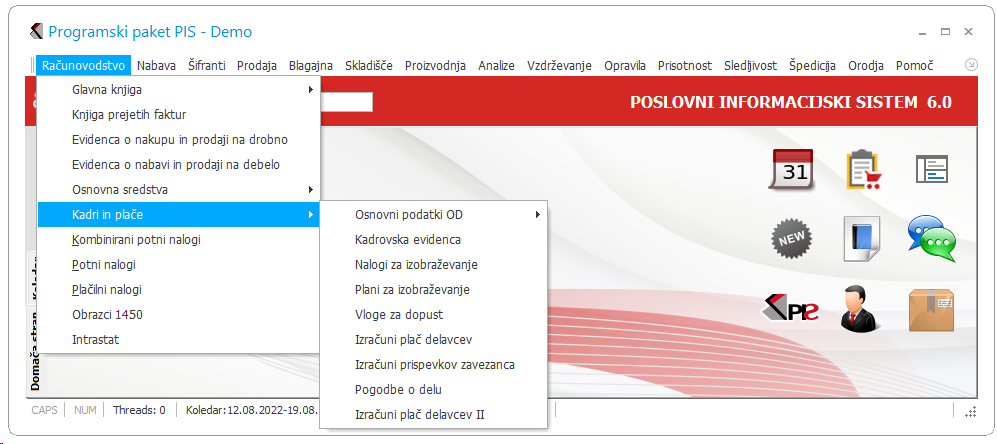Open the chat speech bubbles icon
The width and height of the screenshot is (997, 444).
pos(932,239)
